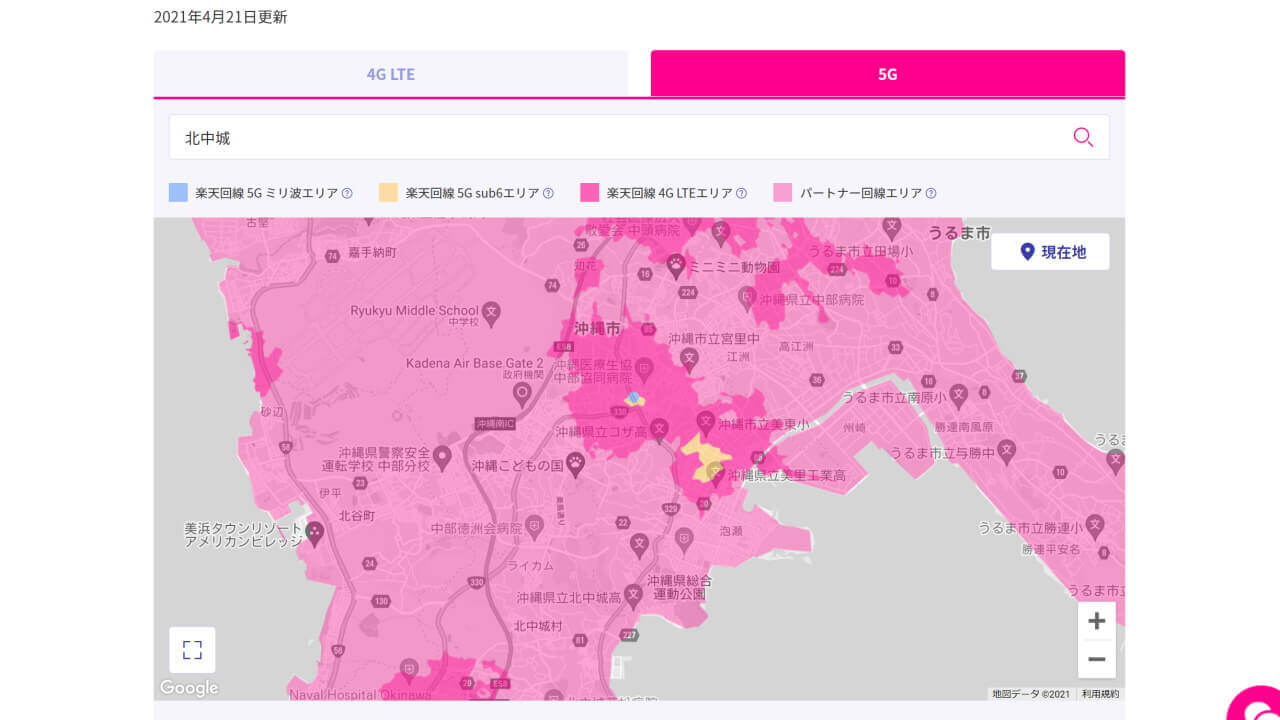Open the map fullscreen icon
The width and height of the screenshot is (1280, 720).
pyautogui.click(x=190, y=649)
